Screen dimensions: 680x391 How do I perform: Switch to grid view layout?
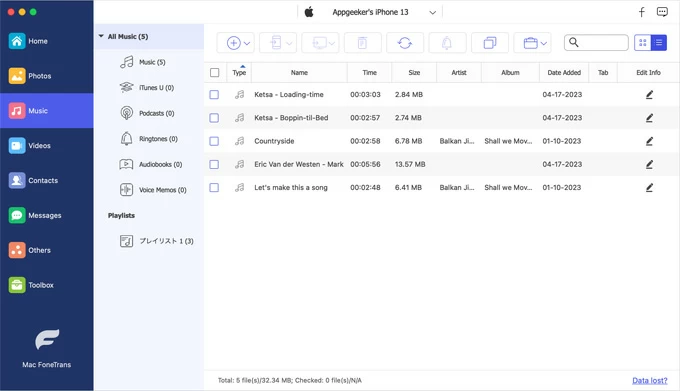[643, 42]
